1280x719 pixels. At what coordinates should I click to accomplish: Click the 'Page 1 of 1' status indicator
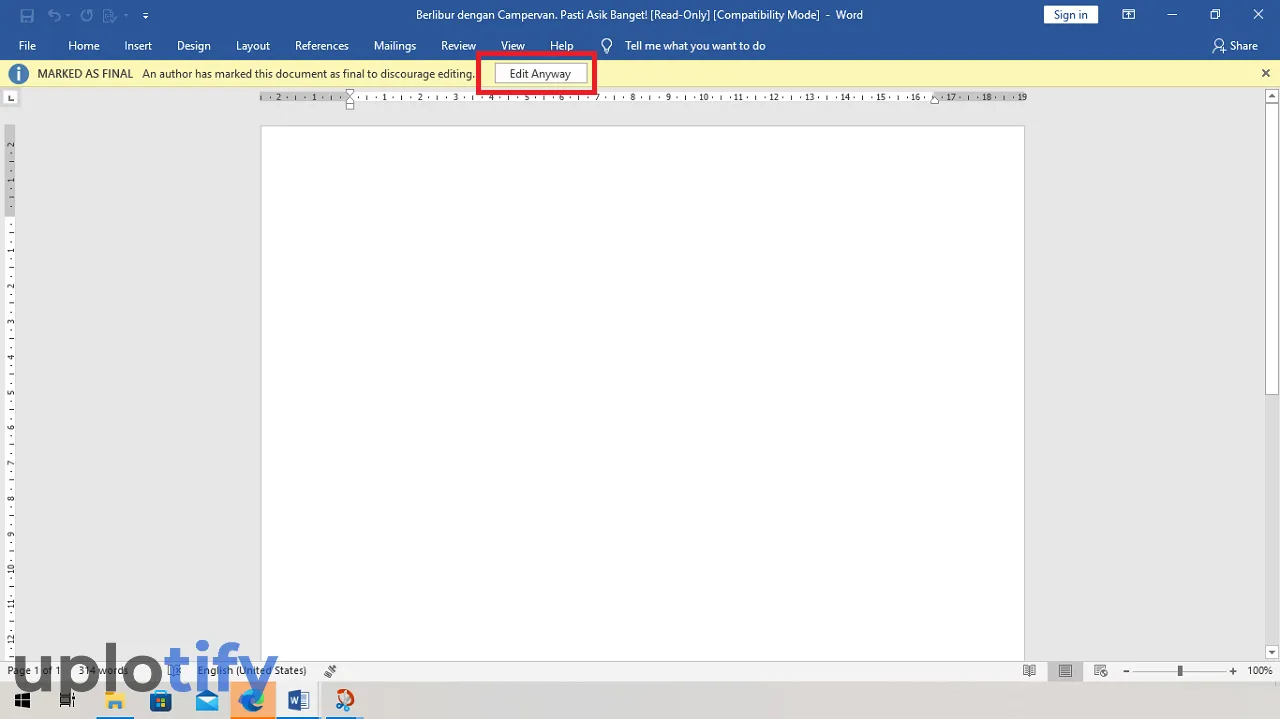tap(35, 671)
